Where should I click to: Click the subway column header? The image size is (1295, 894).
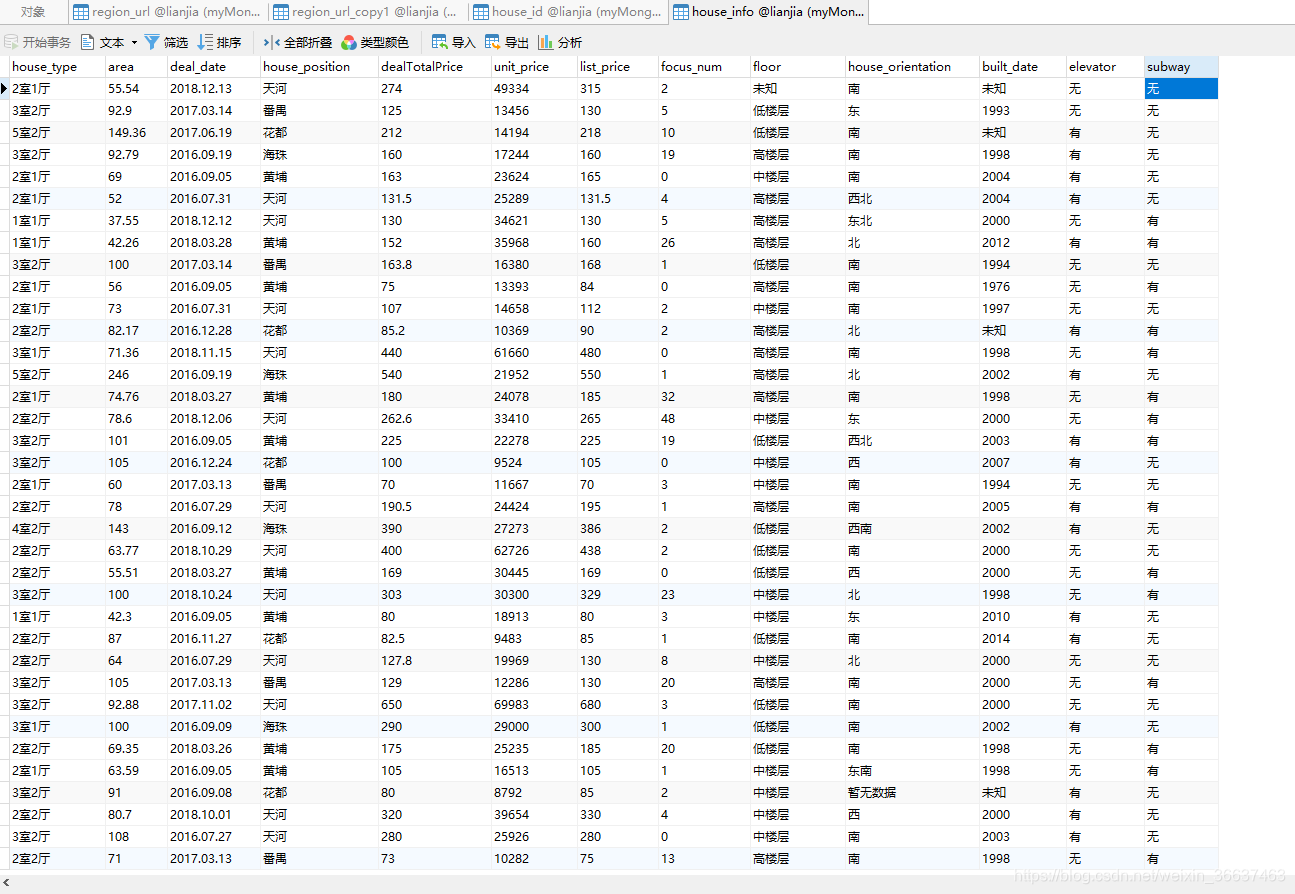click(1181, 67)
